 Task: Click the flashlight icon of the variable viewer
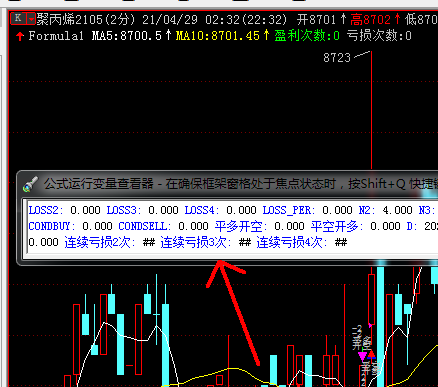(x=30, y=184)
